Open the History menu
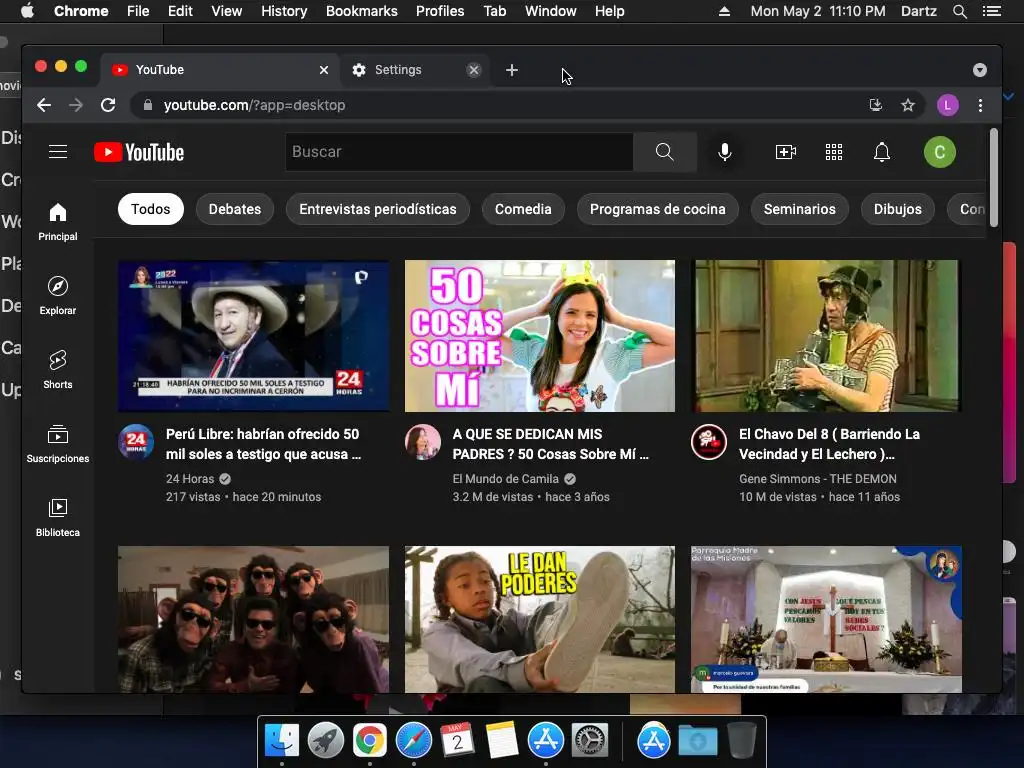Viewport: 1024px width, 768px height. [x=284, y=11]
